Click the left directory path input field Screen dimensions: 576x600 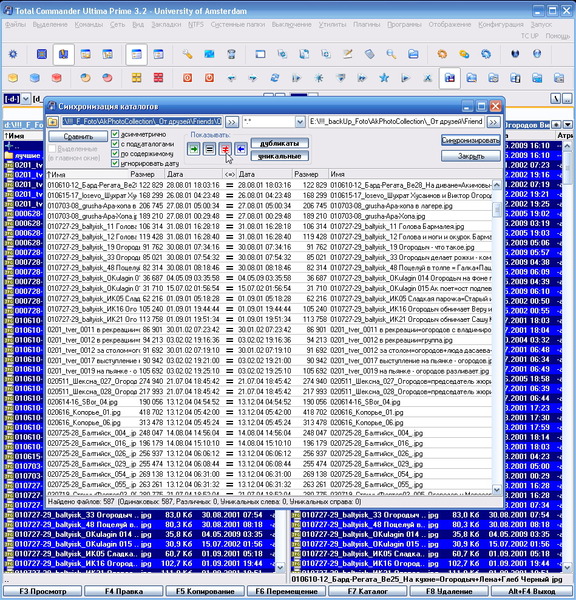point(142,122)
